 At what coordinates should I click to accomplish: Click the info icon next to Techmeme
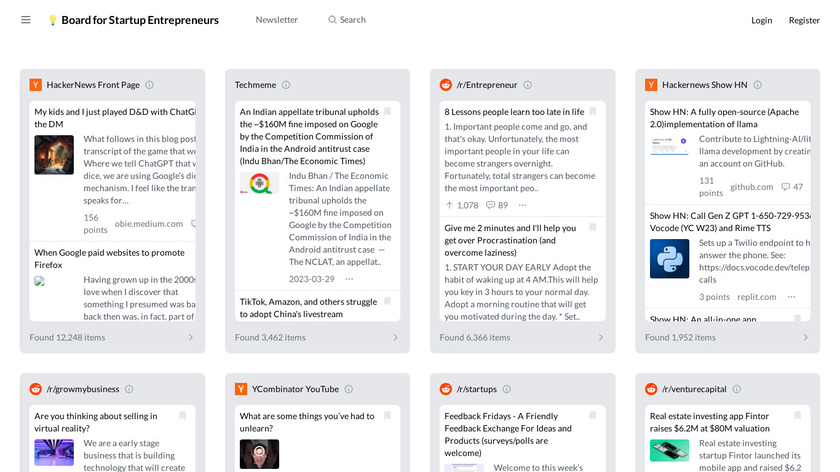286,85
